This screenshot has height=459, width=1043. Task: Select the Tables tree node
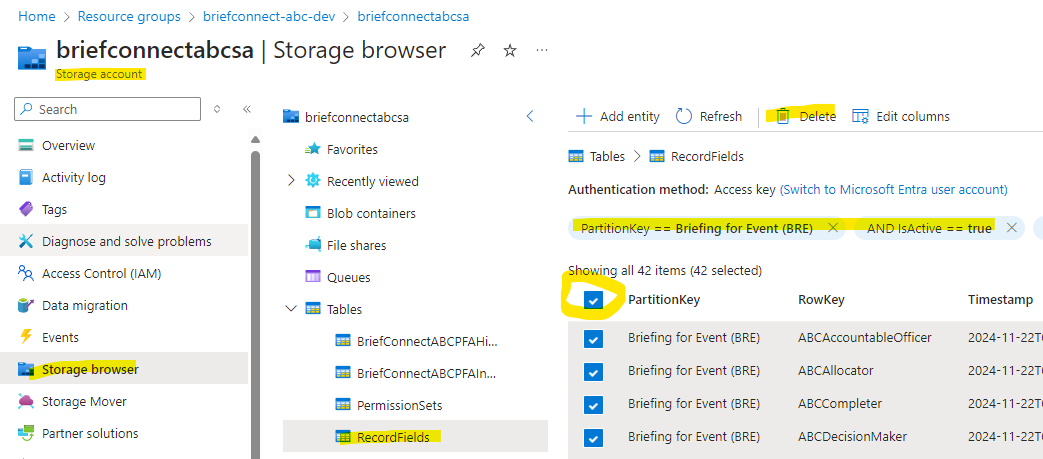coord(344,309)
